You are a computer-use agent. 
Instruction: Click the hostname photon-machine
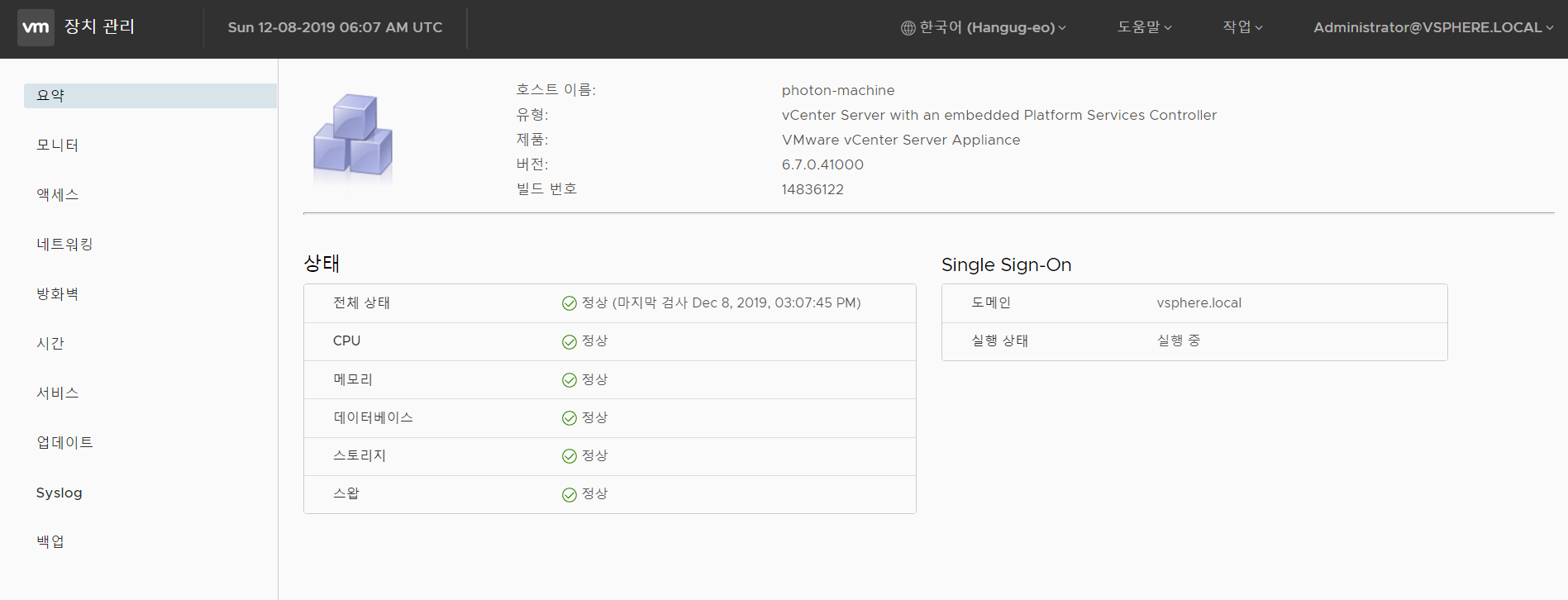click(x=838, y=90)
